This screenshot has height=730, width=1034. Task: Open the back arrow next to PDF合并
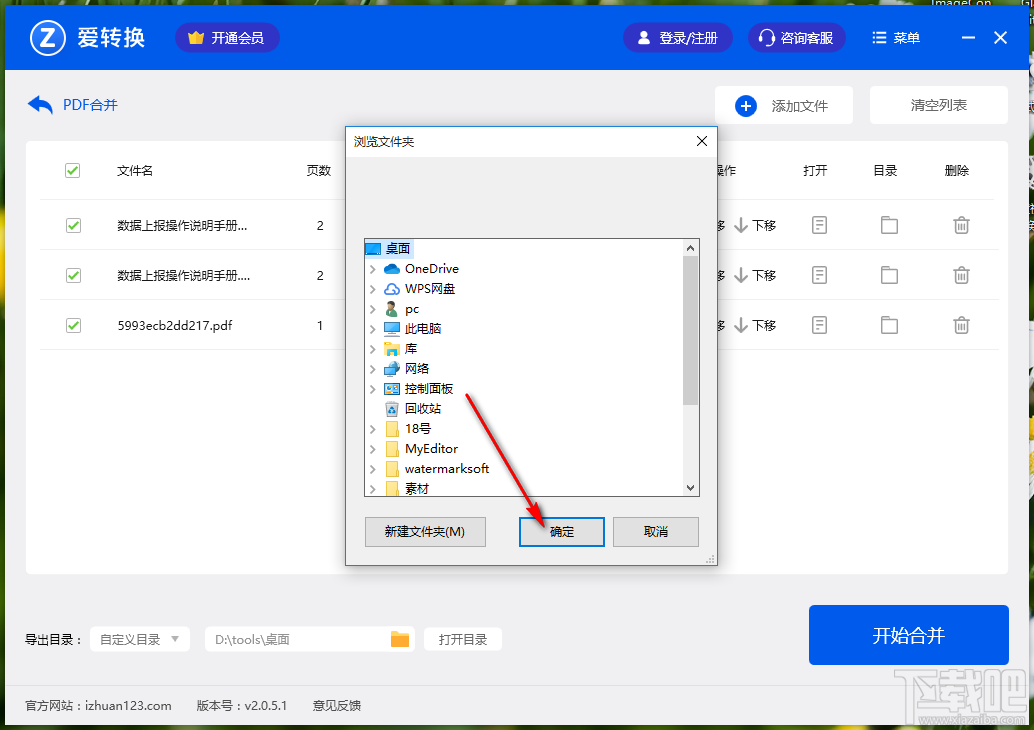point(39,104)
